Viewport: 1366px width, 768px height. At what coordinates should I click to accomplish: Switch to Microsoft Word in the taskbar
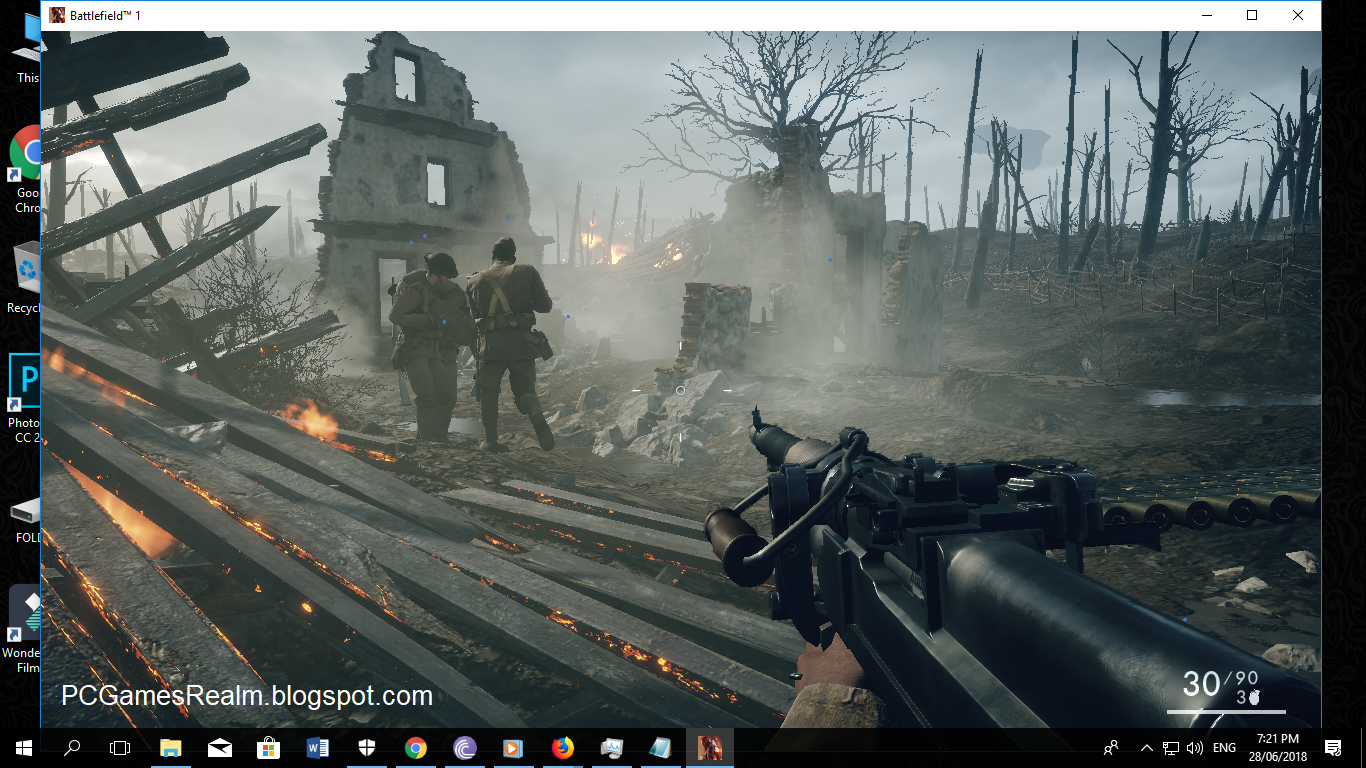tap(318, 747)
